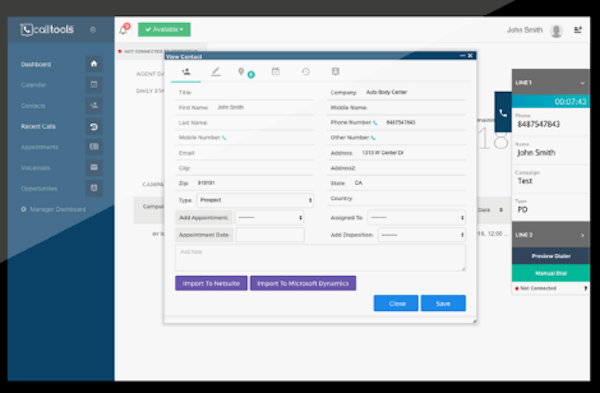Switch to the calendar tab in View Contact

276,71
